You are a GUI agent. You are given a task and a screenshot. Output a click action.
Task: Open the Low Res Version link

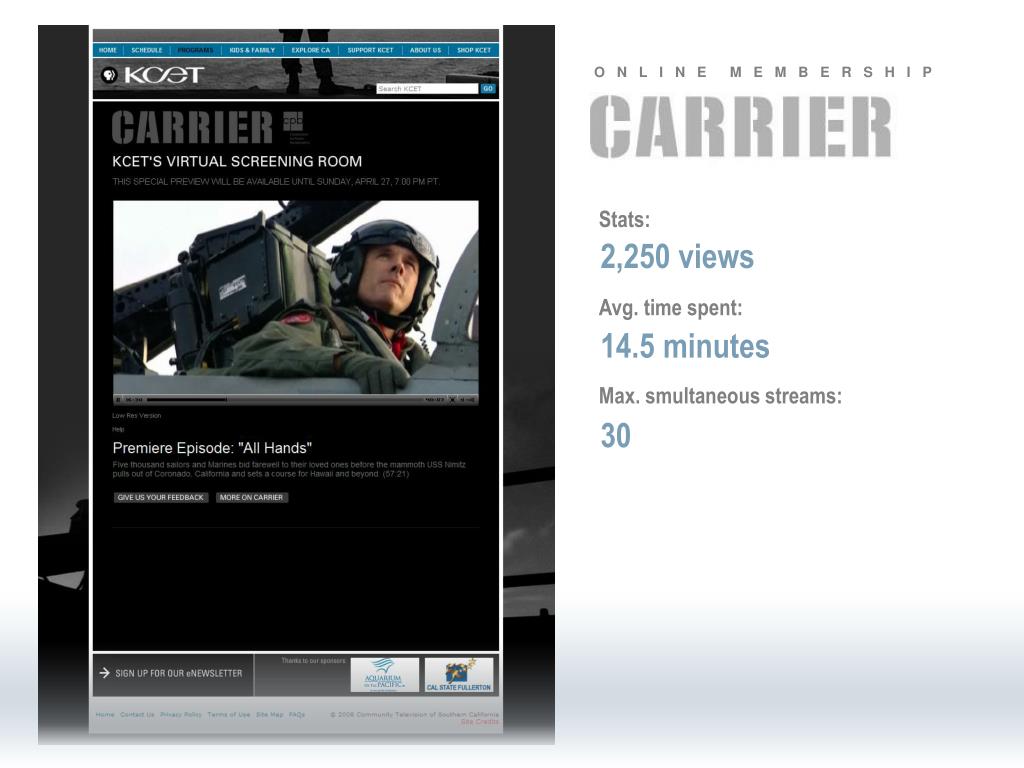click(x=136, y=415)
